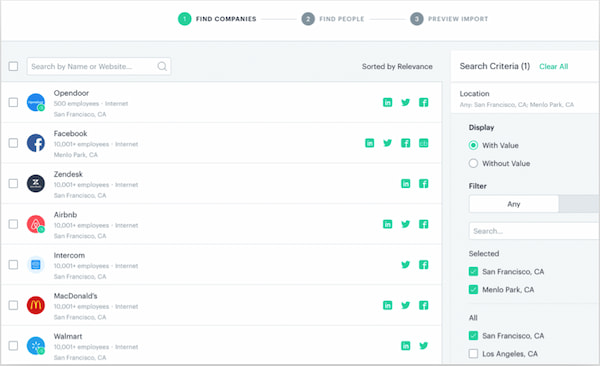Open Opendoor's LinkedIn icon
This screenshot has height=366, width=600.
click(x=387, y=102)
